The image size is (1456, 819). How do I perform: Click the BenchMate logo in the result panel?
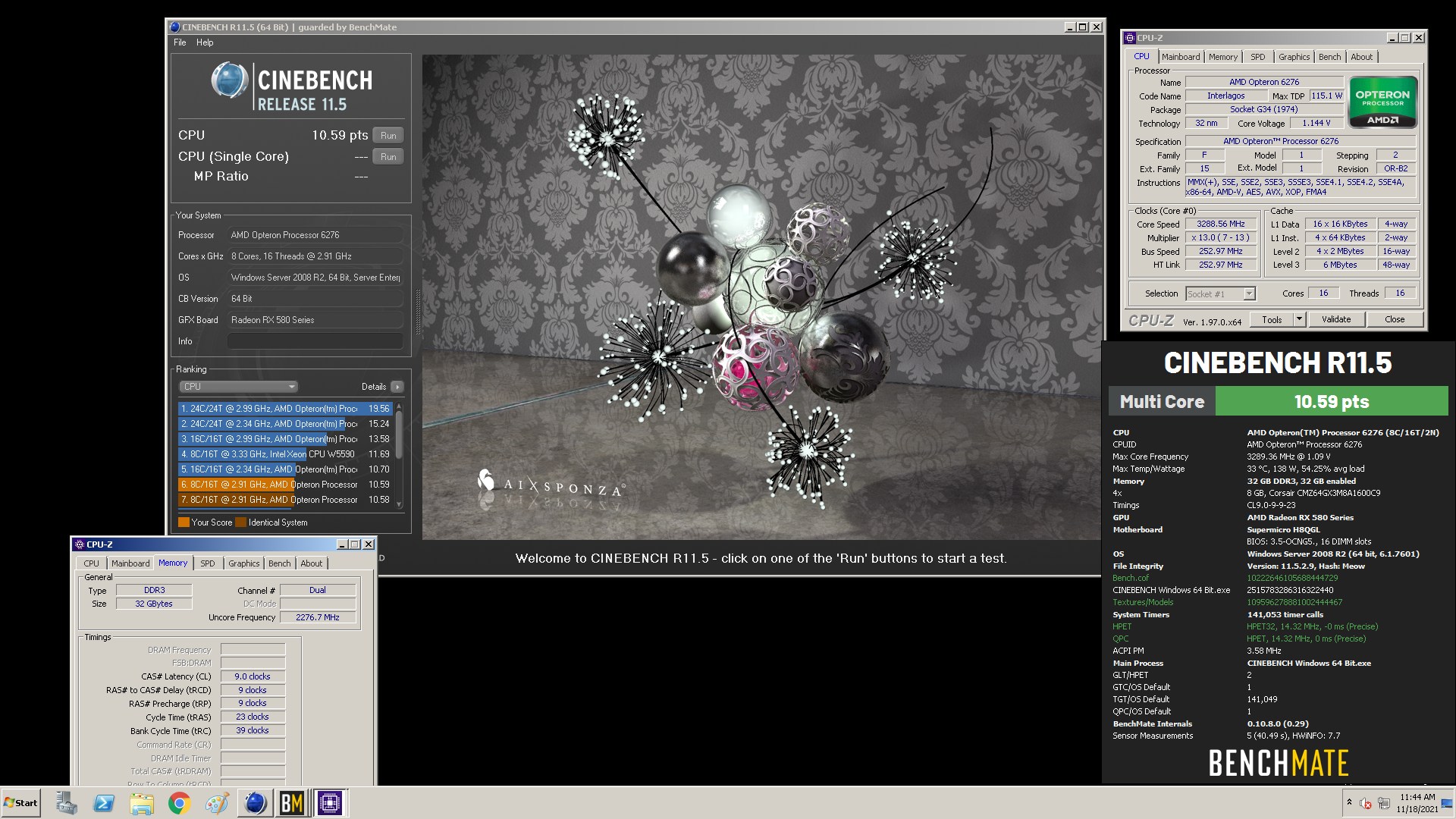[x=1278, y=763]
